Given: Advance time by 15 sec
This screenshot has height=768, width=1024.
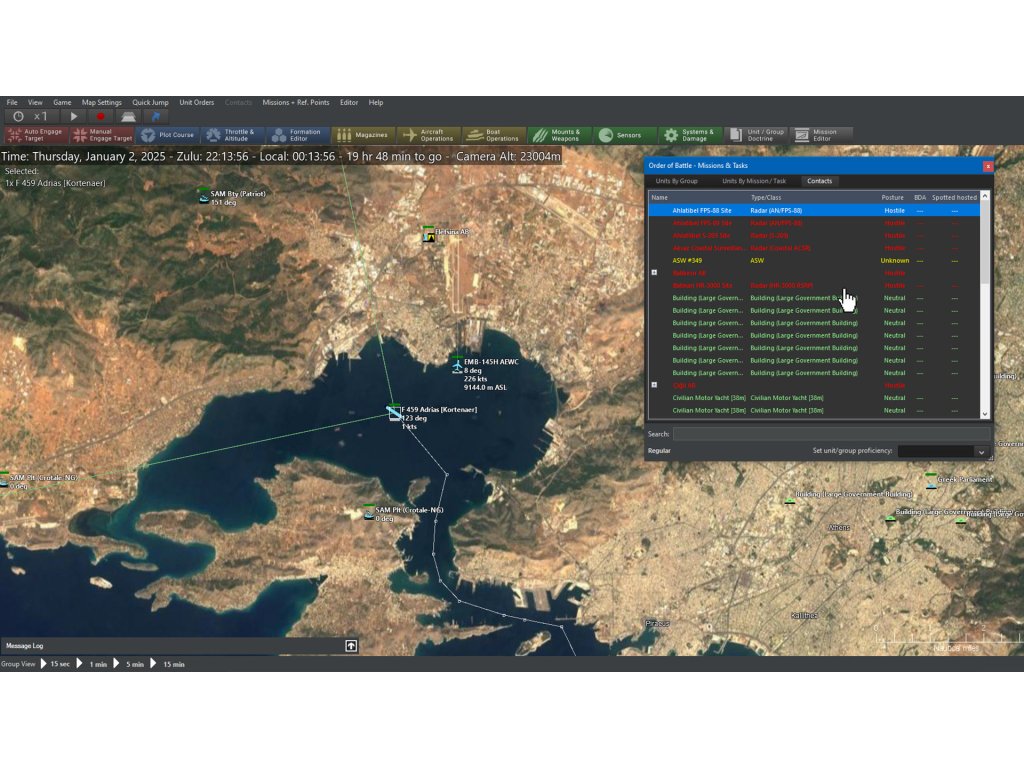Looking at the screenshot, I should click(x=54, y=664).
